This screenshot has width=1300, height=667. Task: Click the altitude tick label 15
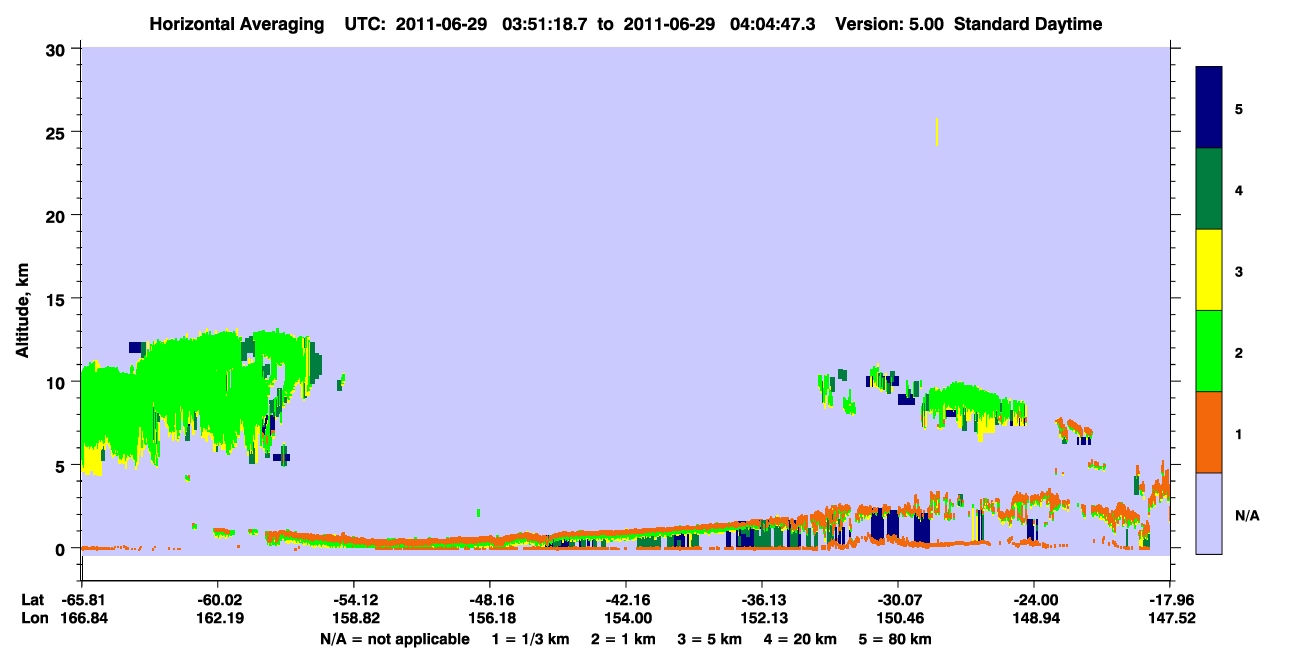pos(58,299)
